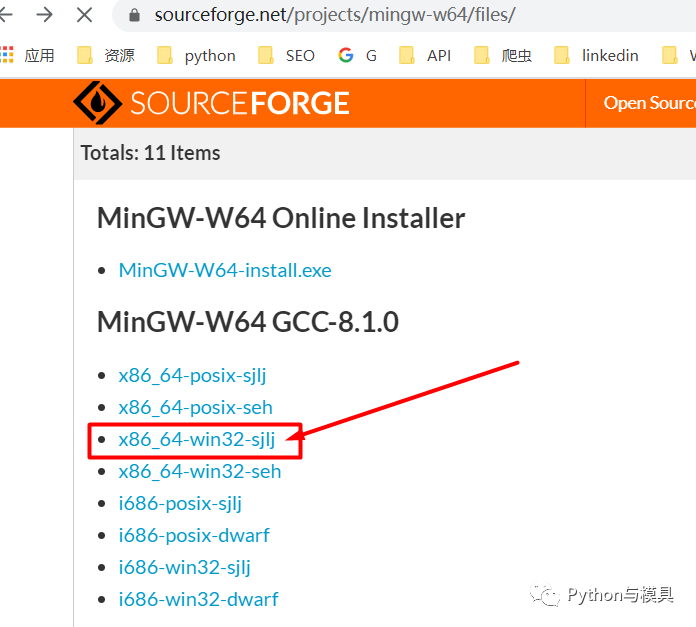Open the i686-win32-dwarf link

pyautogui.click(x=198, y=599)
